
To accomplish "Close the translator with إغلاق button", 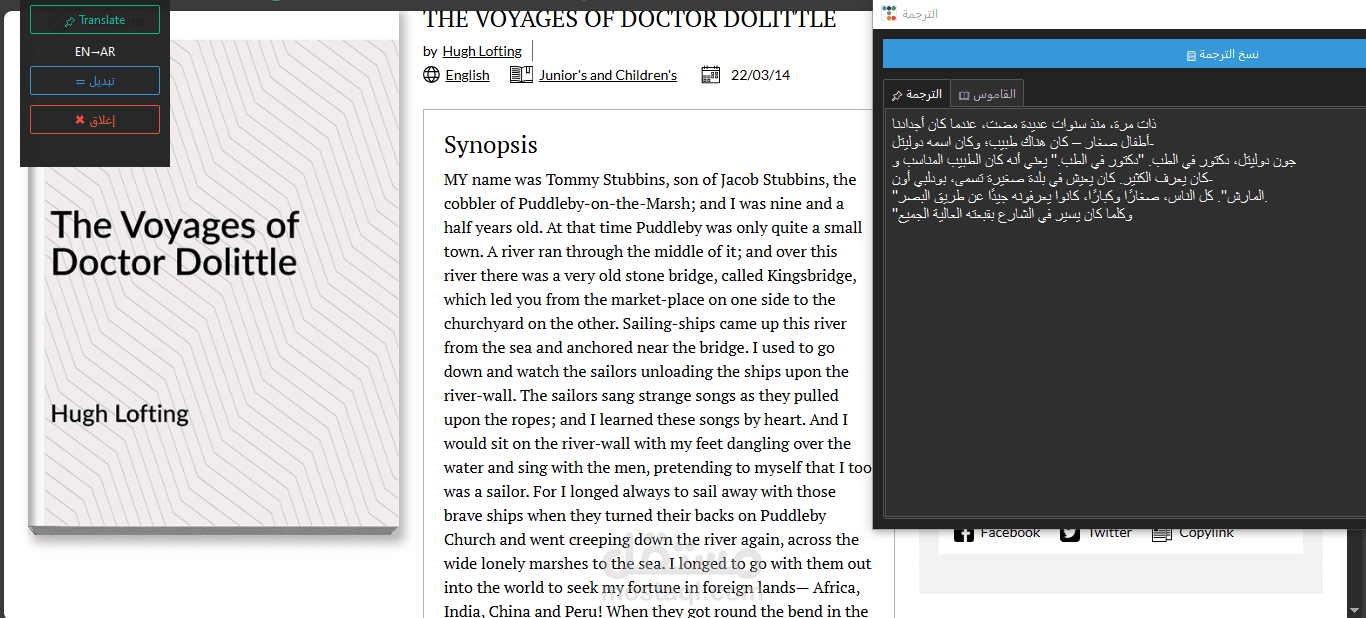I will tap(94, 119).
